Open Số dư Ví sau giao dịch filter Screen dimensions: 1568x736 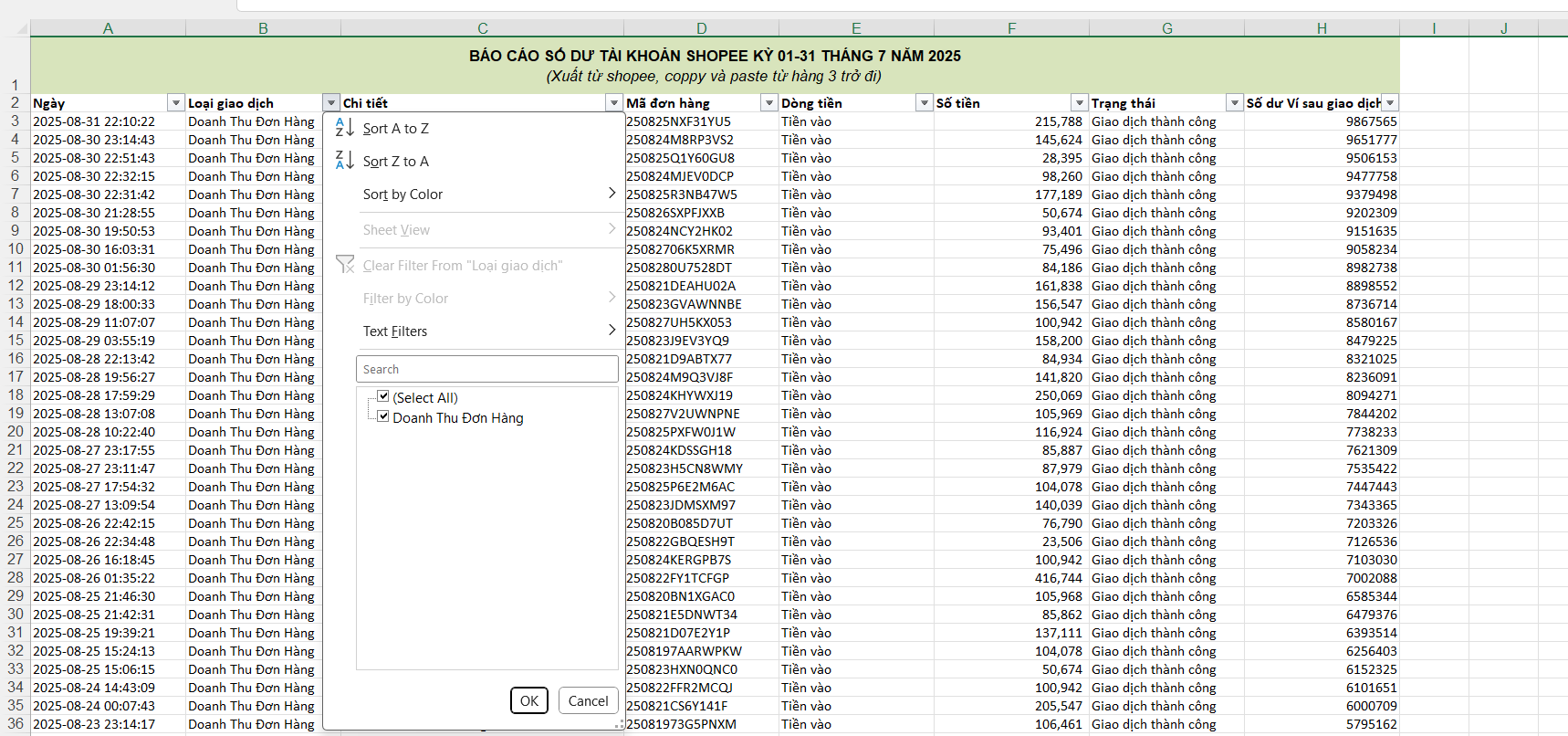click(x=1390, y=103)
